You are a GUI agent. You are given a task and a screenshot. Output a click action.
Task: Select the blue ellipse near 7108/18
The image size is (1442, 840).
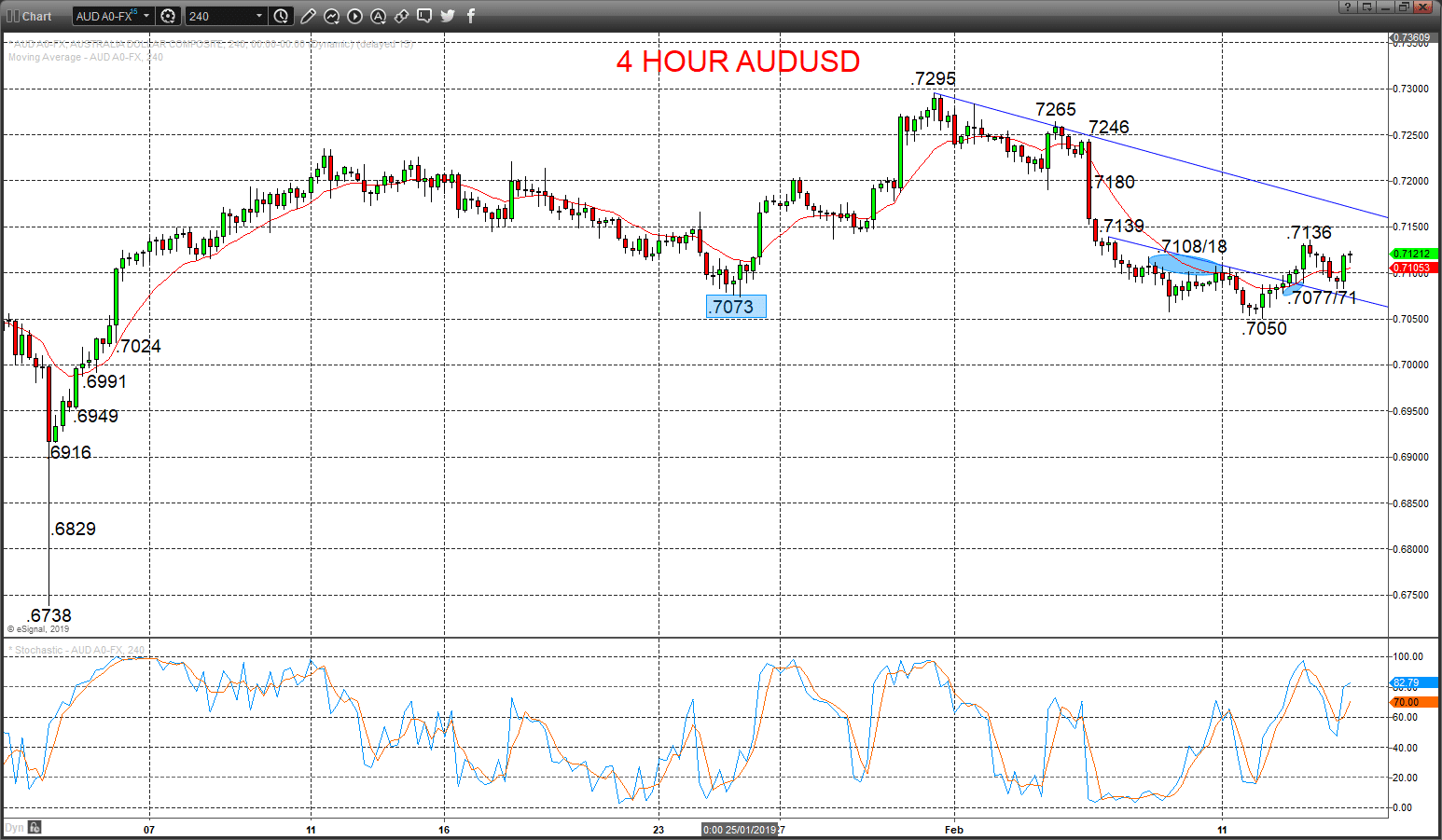coord(1185,263)
